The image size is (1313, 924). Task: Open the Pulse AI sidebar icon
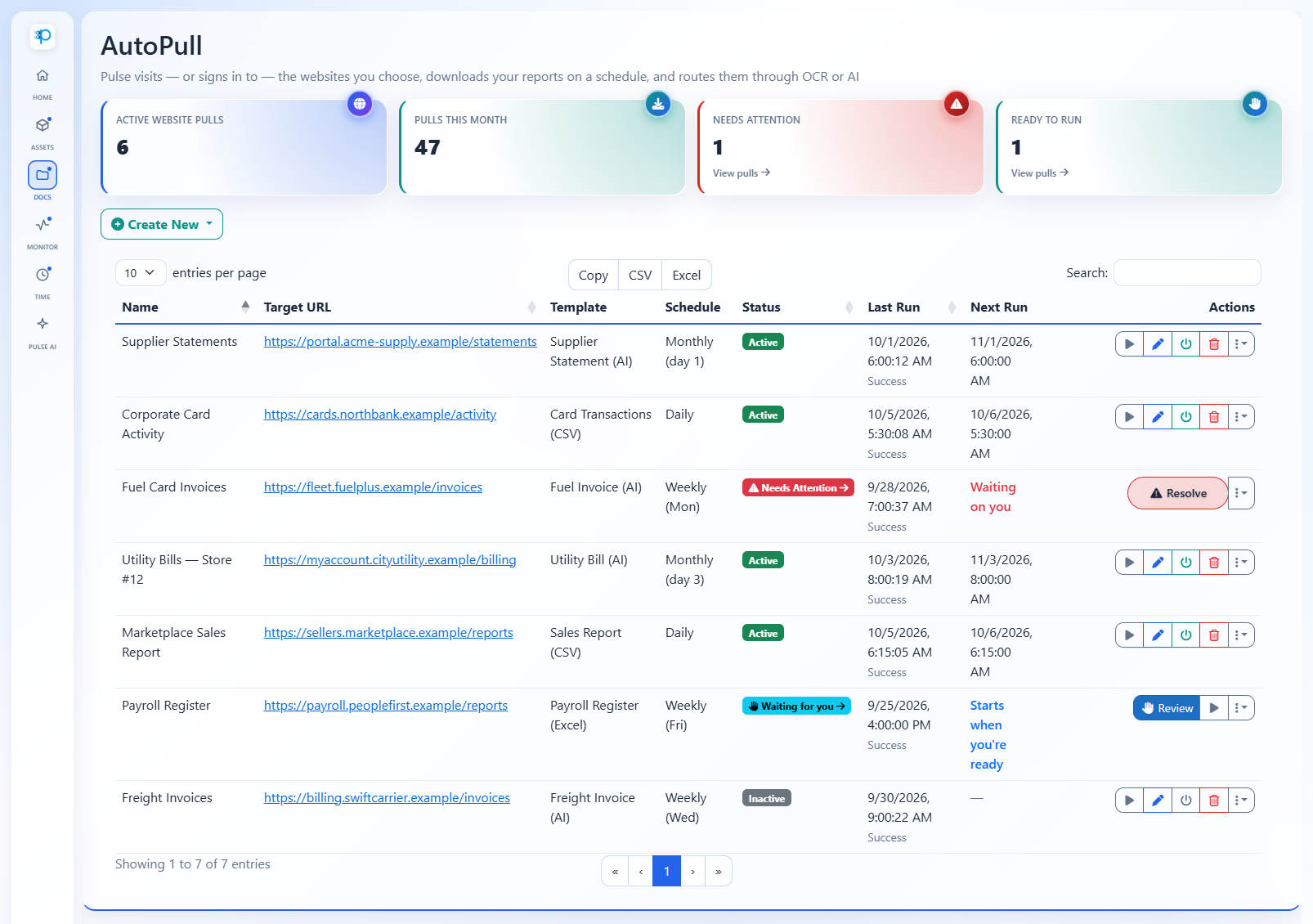[43, 324]
